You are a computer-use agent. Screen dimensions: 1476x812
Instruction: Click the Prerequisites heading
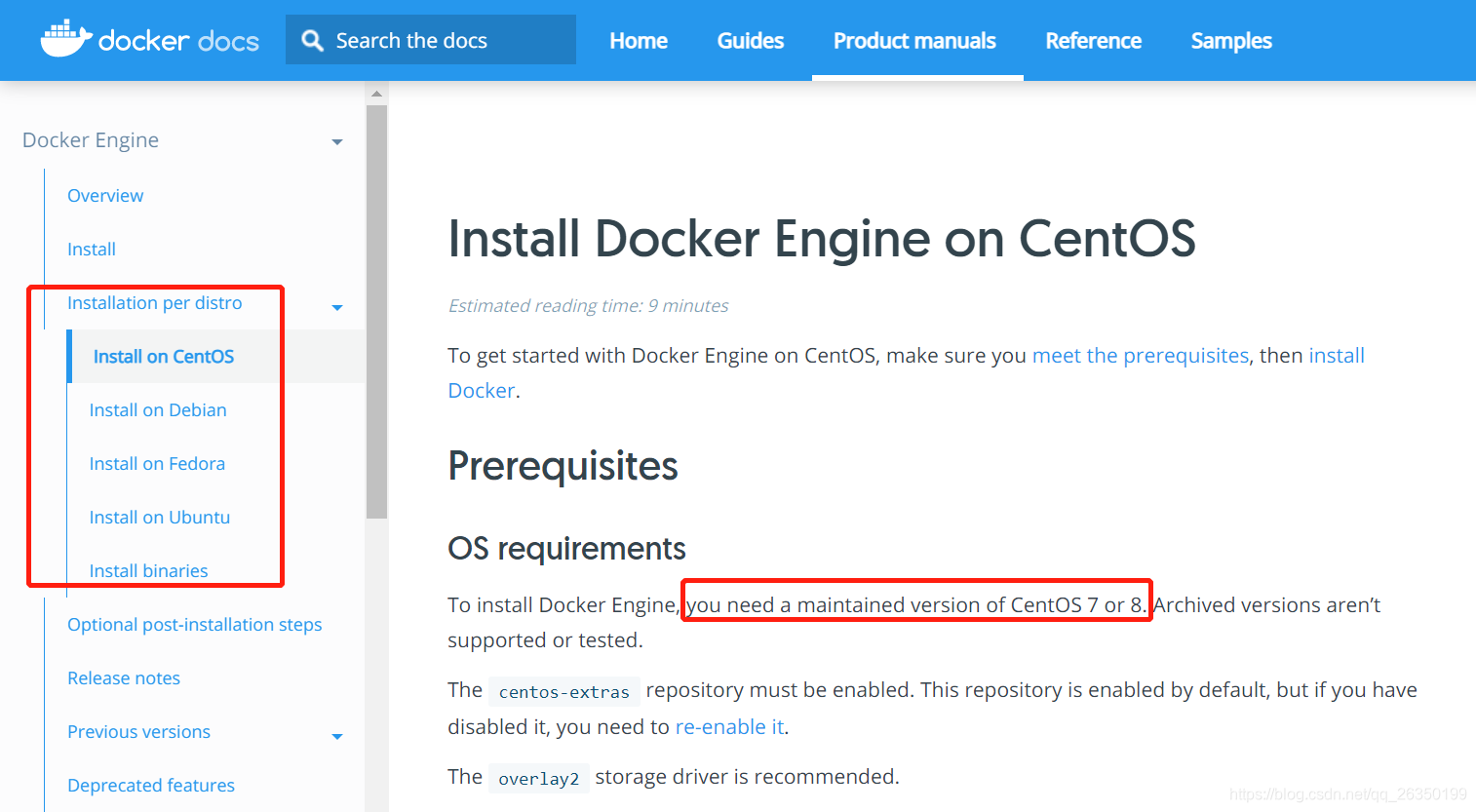(x=563, y=467)
